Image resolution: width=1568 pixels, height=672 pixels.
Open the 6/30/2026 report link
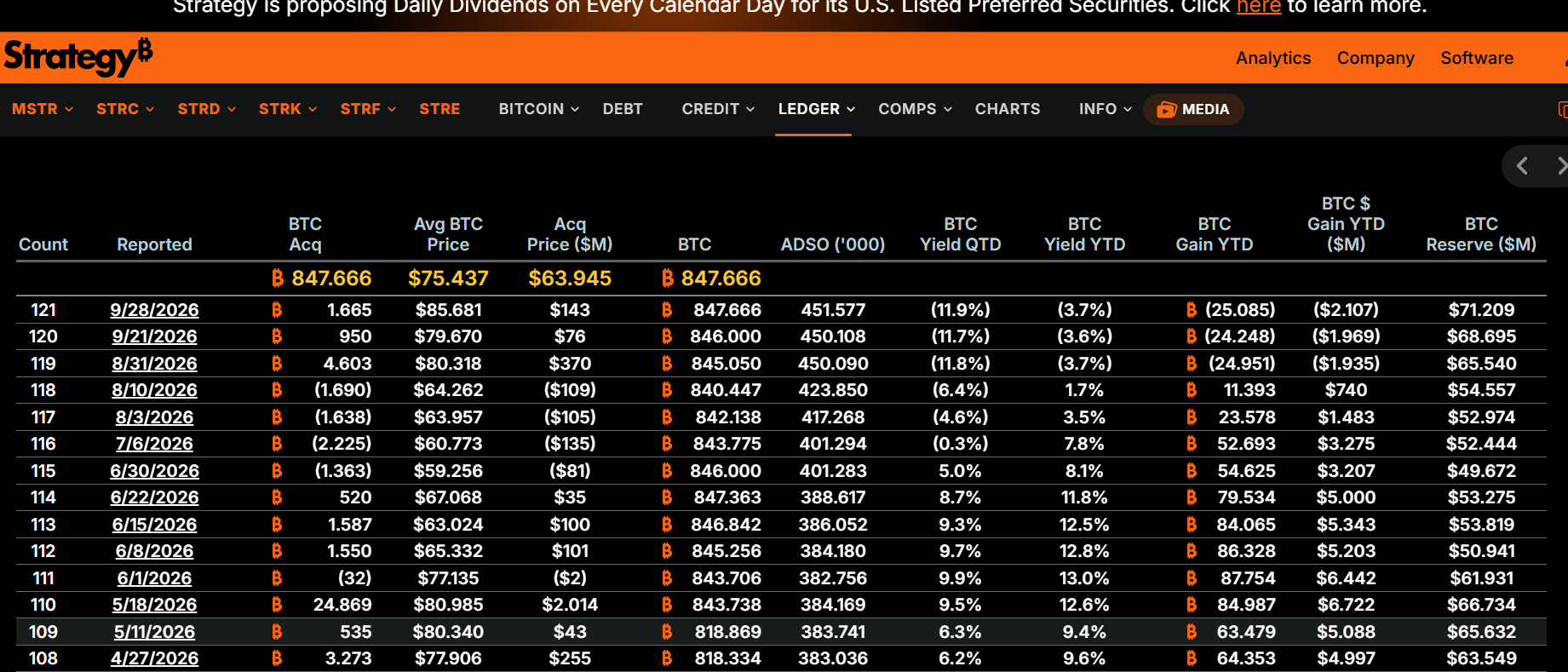coord(154,471)
